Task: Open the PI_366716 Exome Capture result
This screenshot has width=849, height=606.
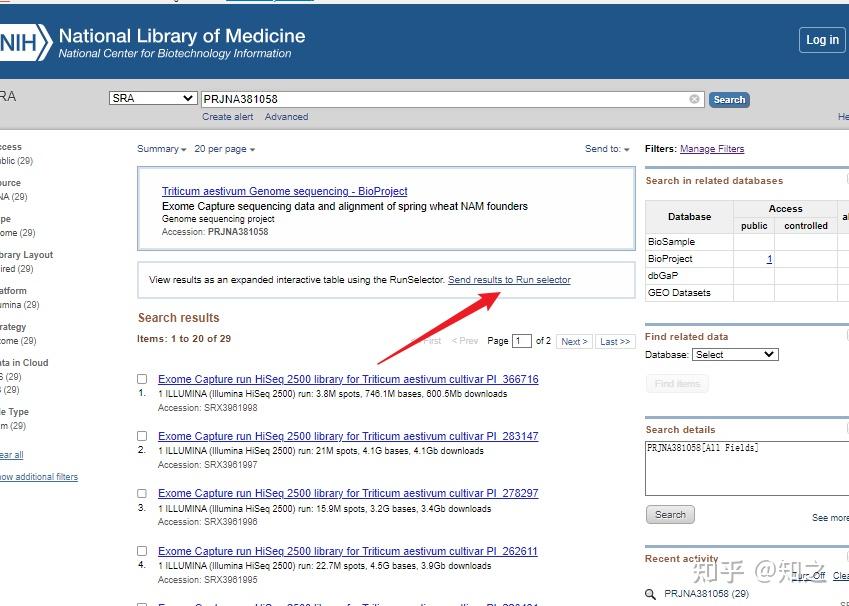Action: pyautogui.click(x=348, y=379)
